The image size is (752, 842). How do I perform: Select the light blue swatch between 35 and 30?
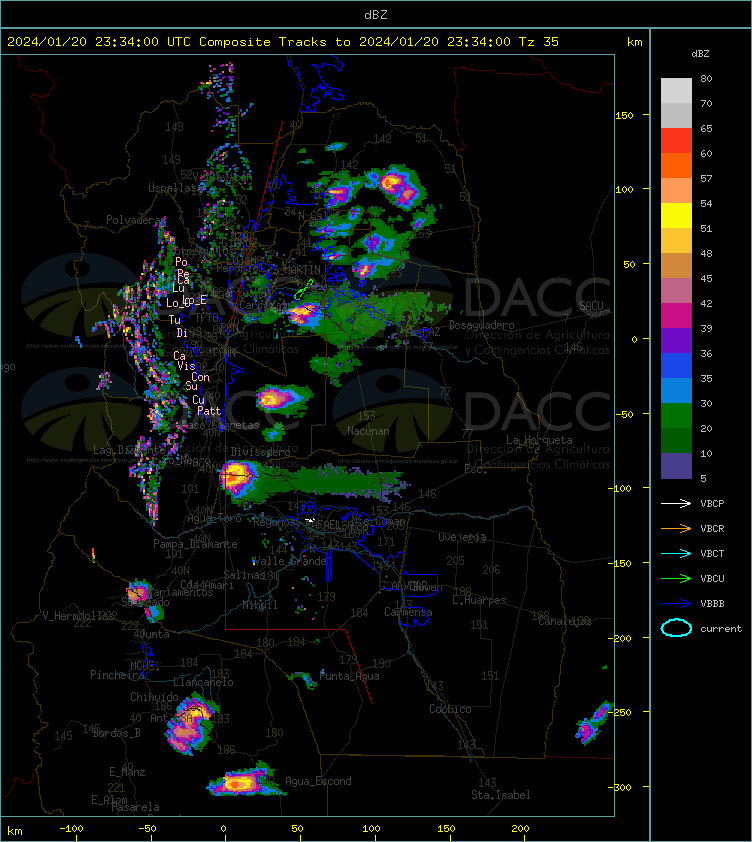coord(676,390)
